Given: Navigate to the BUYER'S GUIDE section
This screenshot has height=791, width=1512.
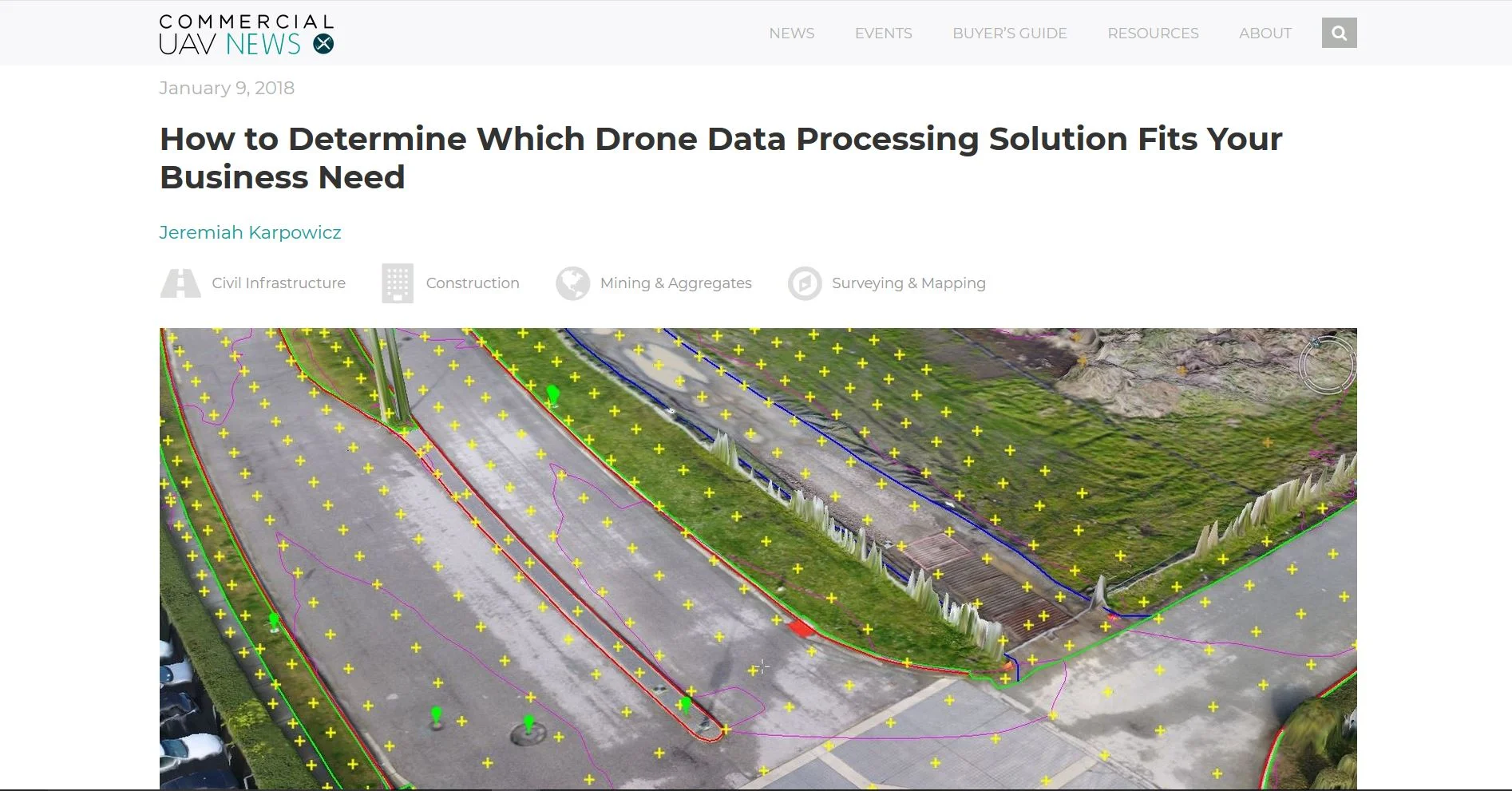Looking at the screenshot, I should click(x=1009, y=33).
